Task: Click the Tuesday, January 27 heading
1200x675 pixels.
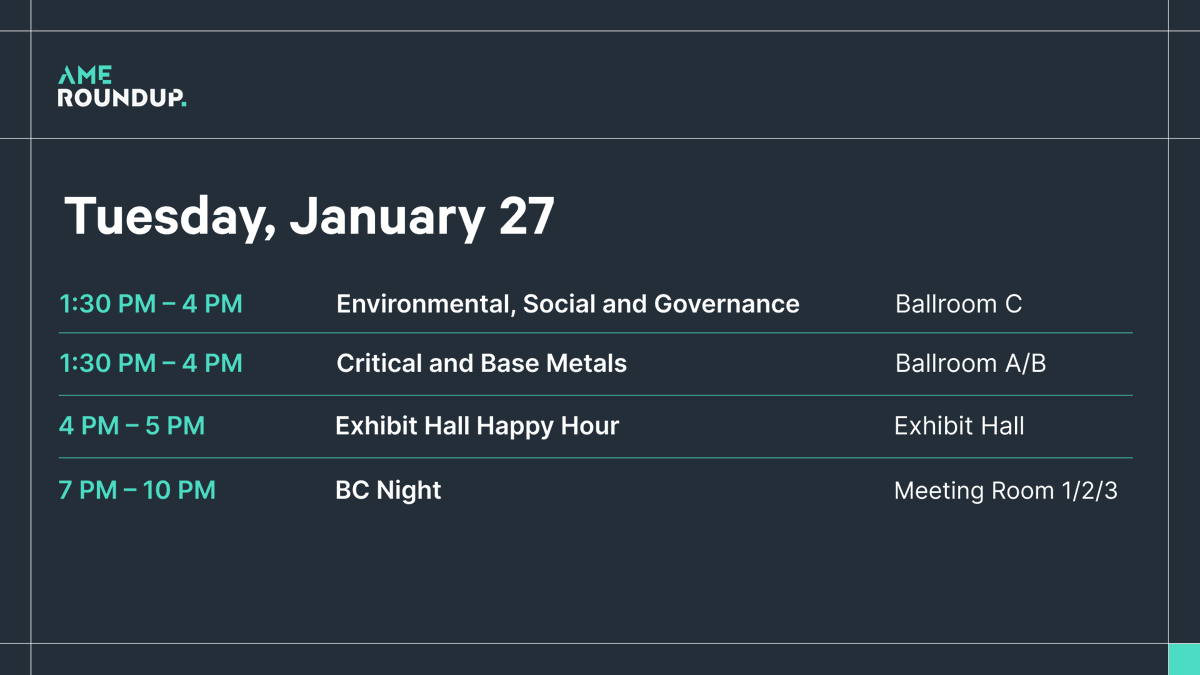Action: [x=309, y=216]
